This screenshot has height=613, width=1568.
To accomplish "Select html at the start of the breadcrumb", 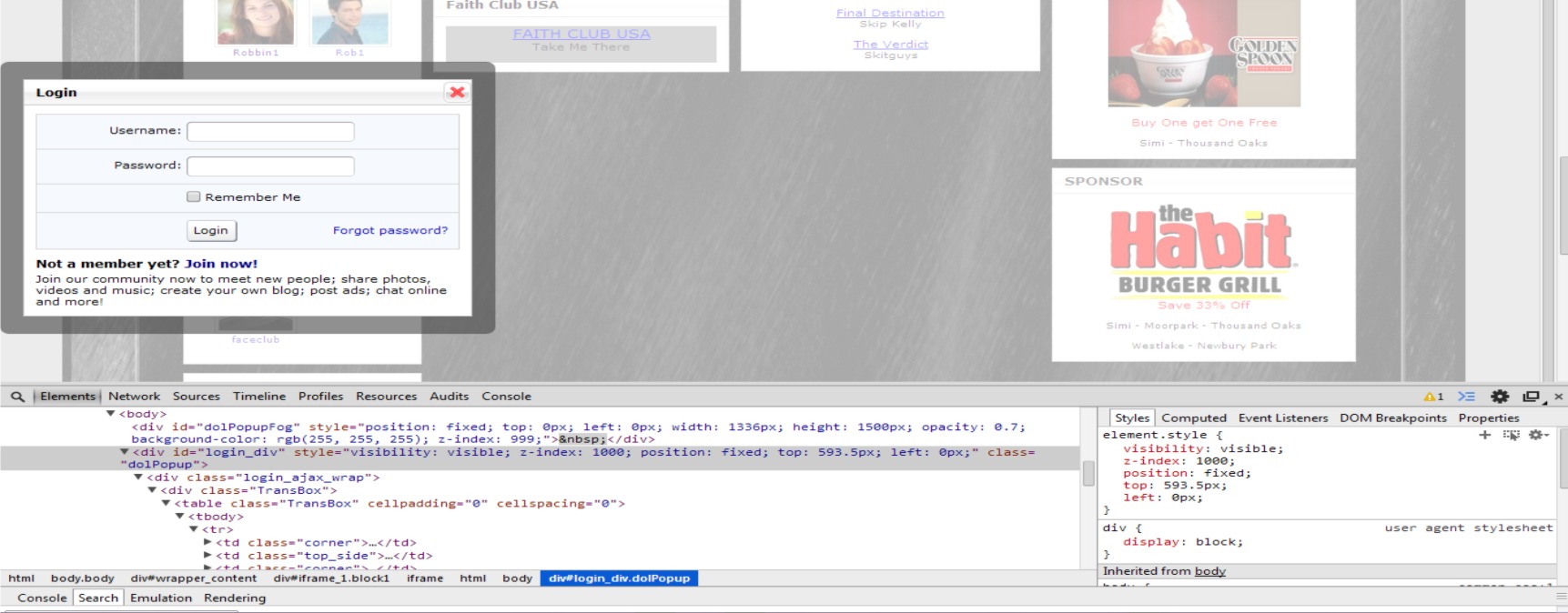I will coord(22,578).
